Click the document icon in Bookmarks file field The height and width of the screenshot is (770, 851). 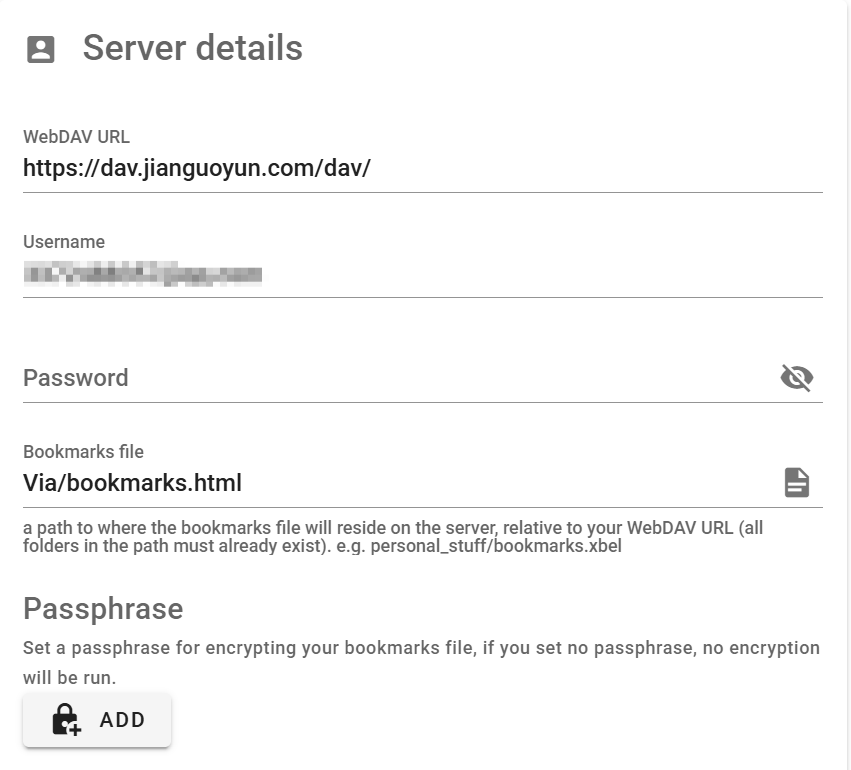(796, 482)
